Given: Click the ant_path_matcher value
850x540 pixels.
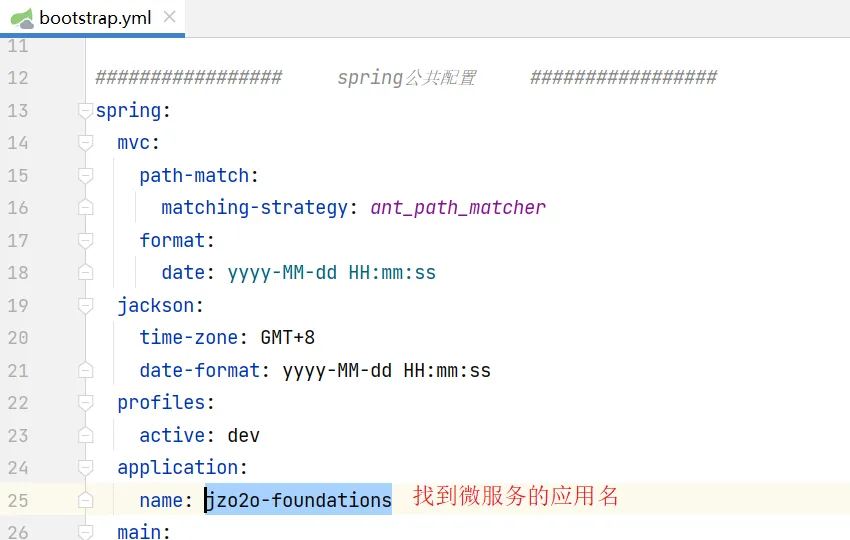Looking at the screenshot, I should [458, 208].
